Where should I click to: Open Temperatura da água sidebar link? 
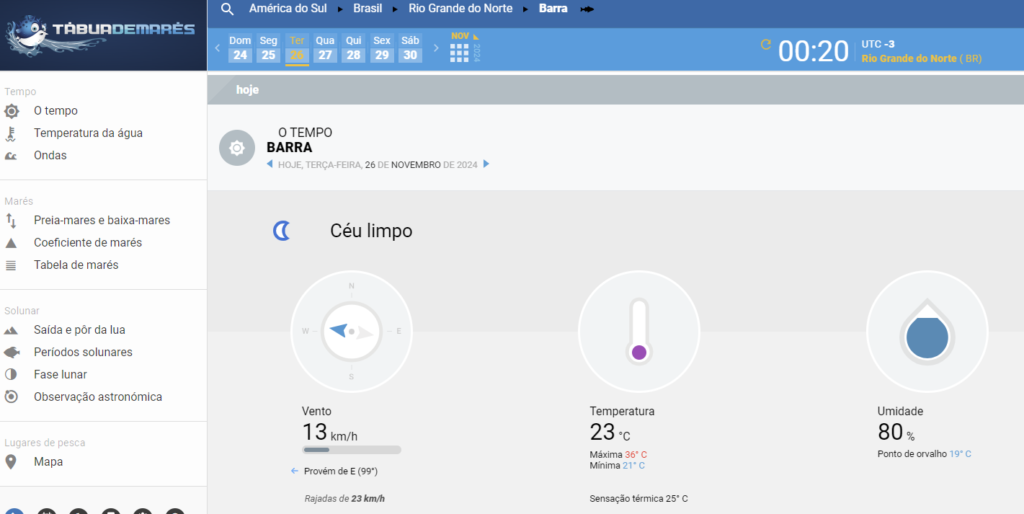click(88, 133)
